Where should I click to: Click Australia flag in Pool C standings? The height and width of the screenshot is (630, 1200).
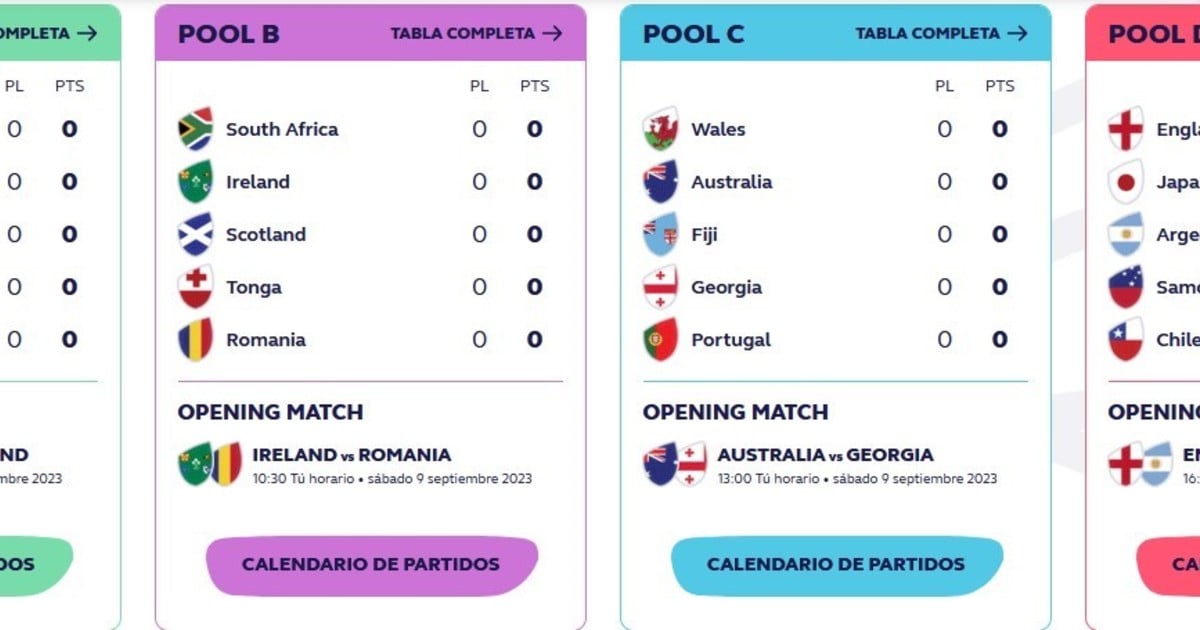[660, 182]
